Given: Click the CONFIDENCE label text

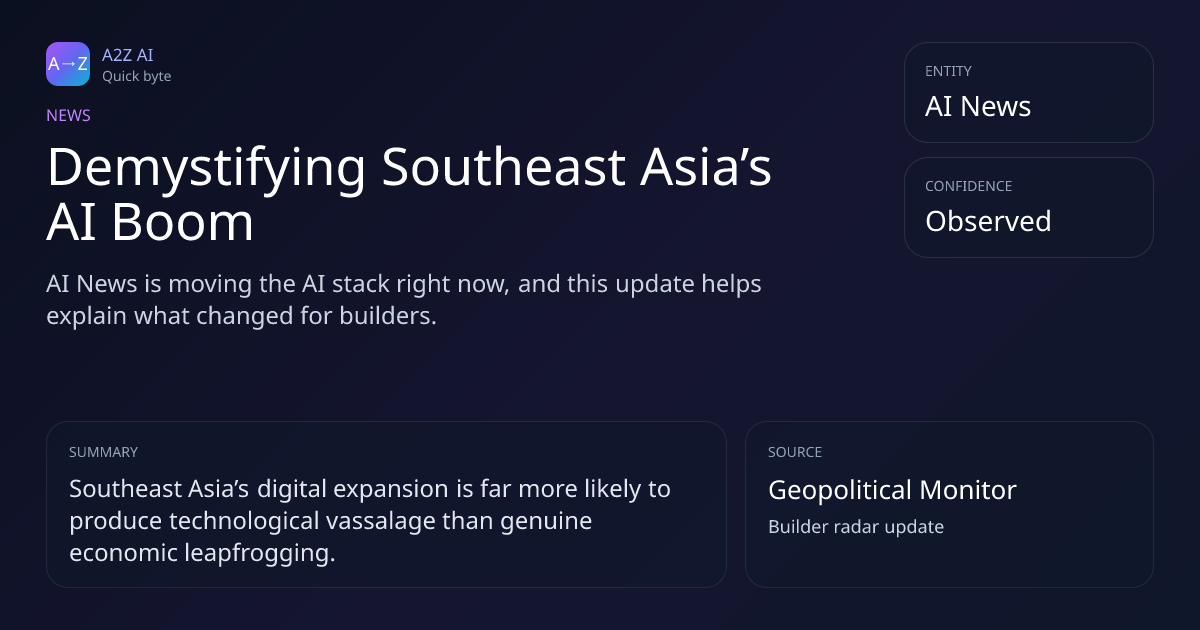Looking at the screenshot, I should coord(968,186).
